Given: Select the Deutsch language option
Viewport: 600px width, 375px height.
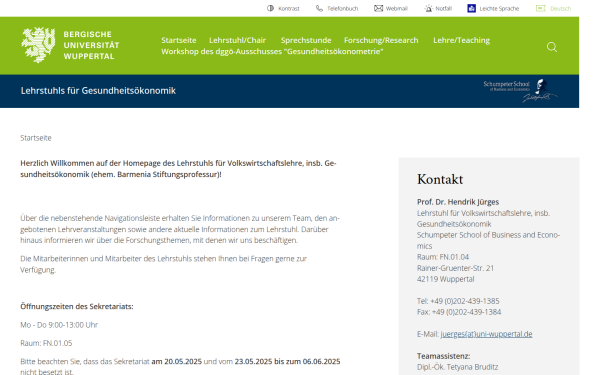Looking at the screenshot, I should click(x=561, y=8).
